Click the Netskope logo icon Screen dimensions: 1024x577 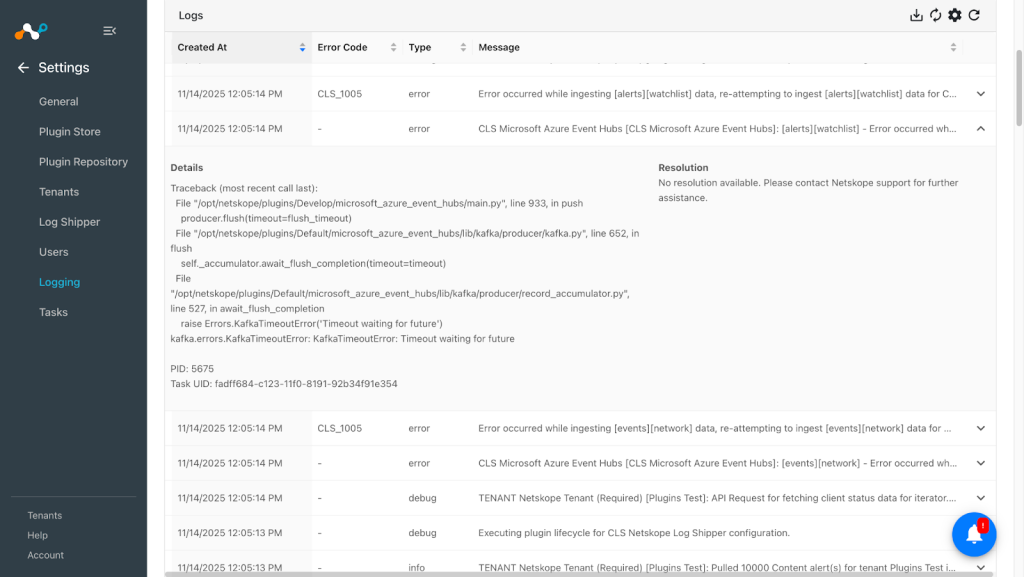coord(31,31)
